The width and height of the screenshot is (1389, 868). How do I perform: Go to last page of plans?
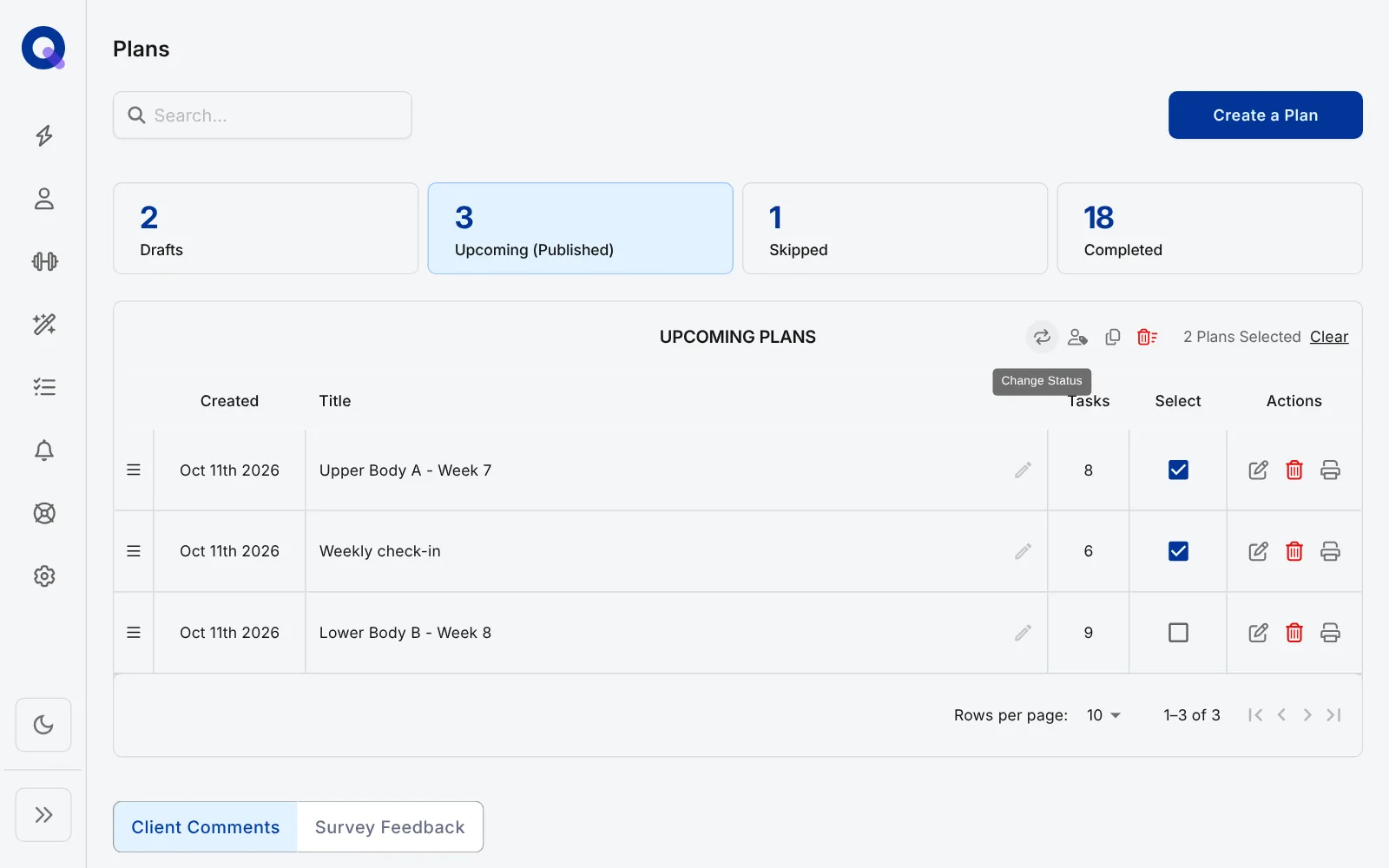[1333, 715]
